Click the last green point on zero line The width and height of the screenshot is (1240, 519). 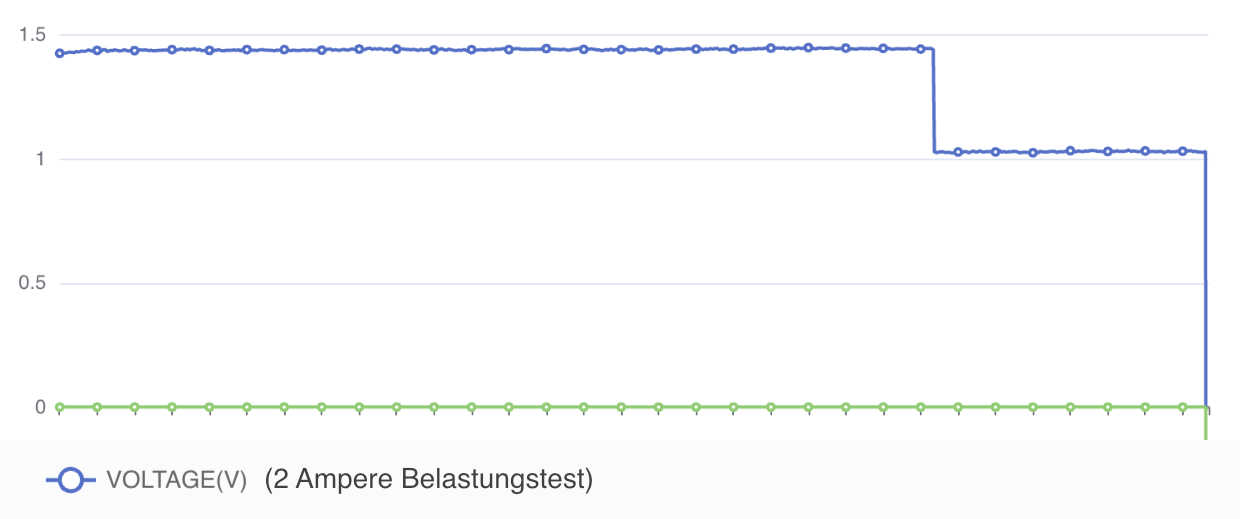[1183, 407]
